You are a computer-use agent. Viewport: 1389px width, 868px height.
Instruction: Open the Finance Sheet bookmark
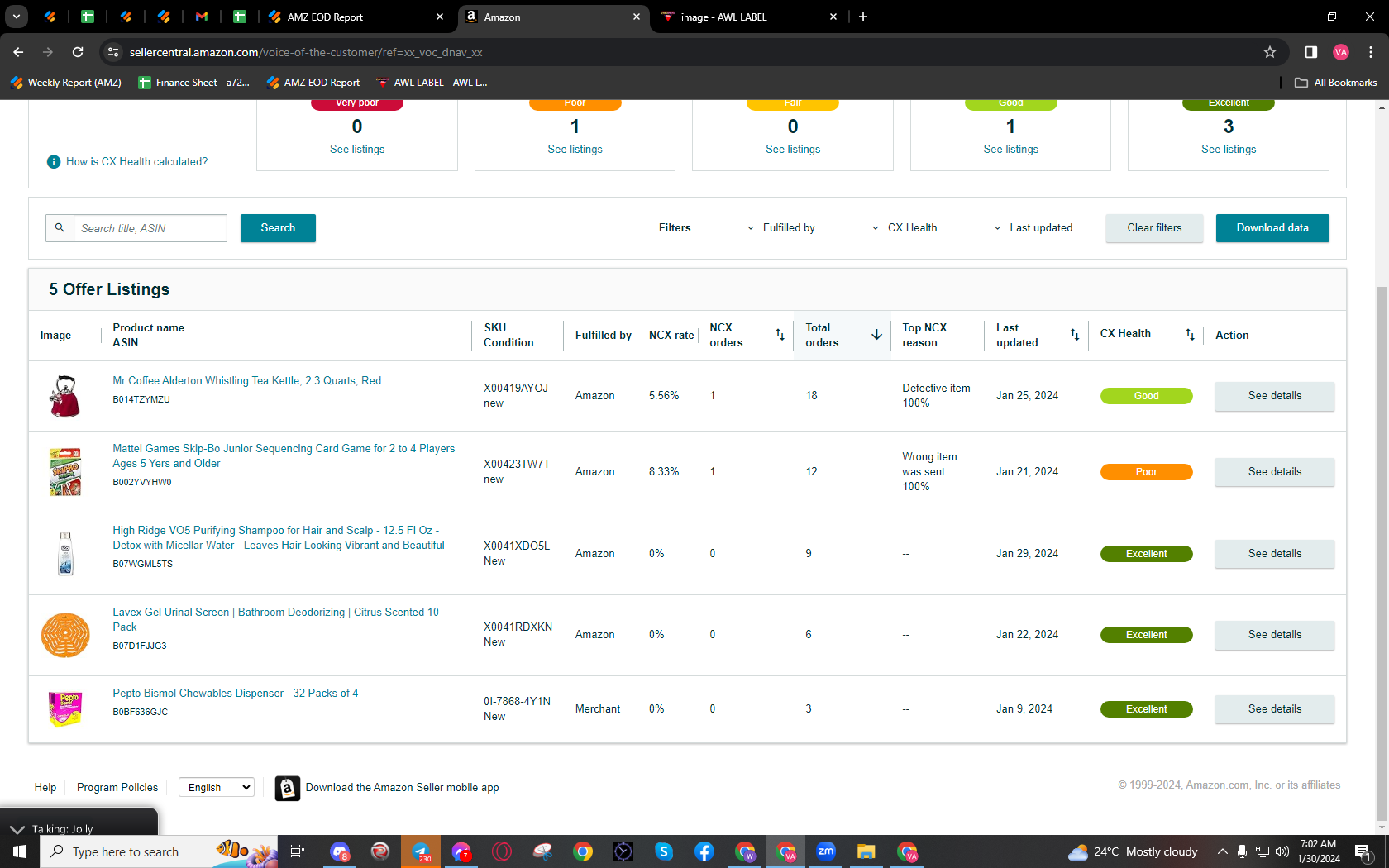pyautogui.click(x=194, y=83)
